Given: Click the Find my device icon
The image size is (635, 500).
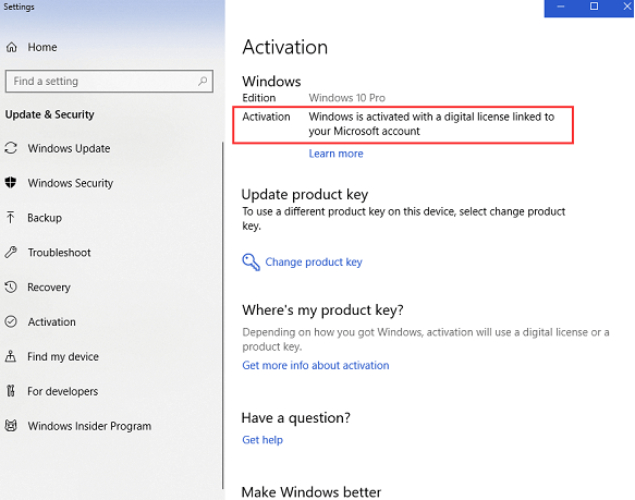Looking at the screenshot, I should point(12,356).
